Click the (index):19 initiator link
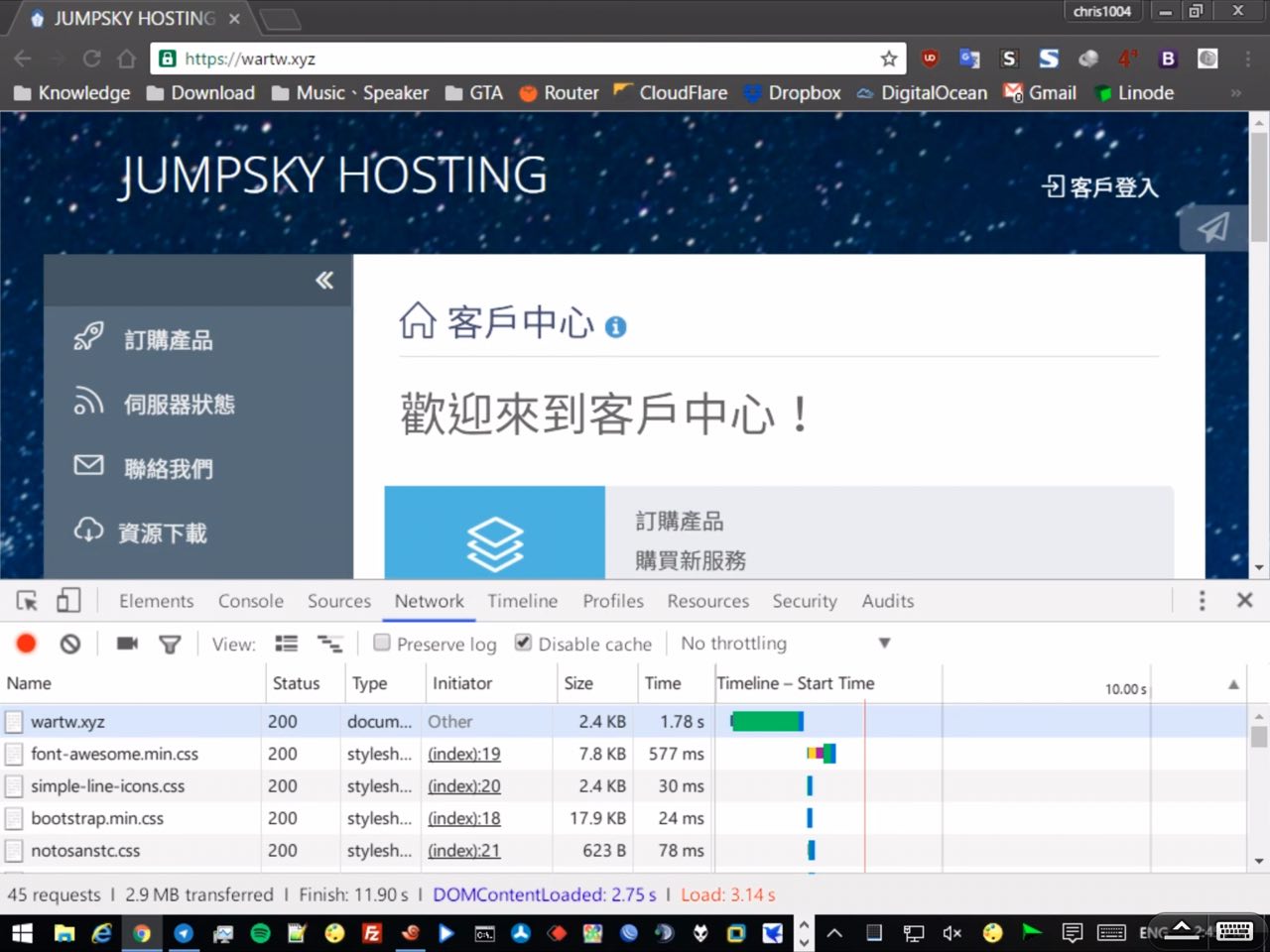This screenshot has height=952, width=1270. (x=463, y=754)
